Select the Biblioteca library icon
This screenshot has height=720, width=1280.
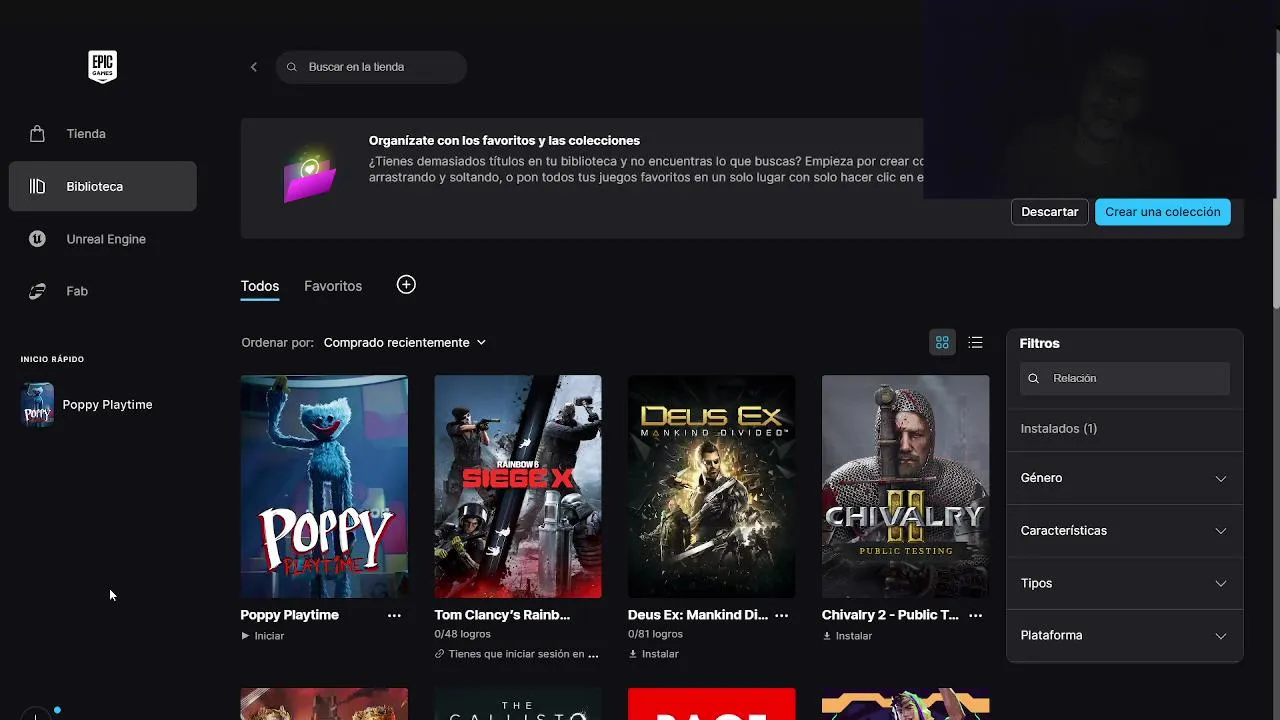coord(37,186)
